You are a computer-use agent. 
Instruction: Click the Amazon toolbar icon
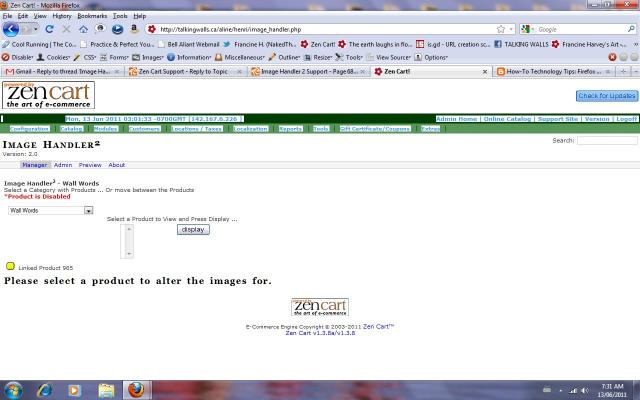pyautogui.click(x=134, y=29)
